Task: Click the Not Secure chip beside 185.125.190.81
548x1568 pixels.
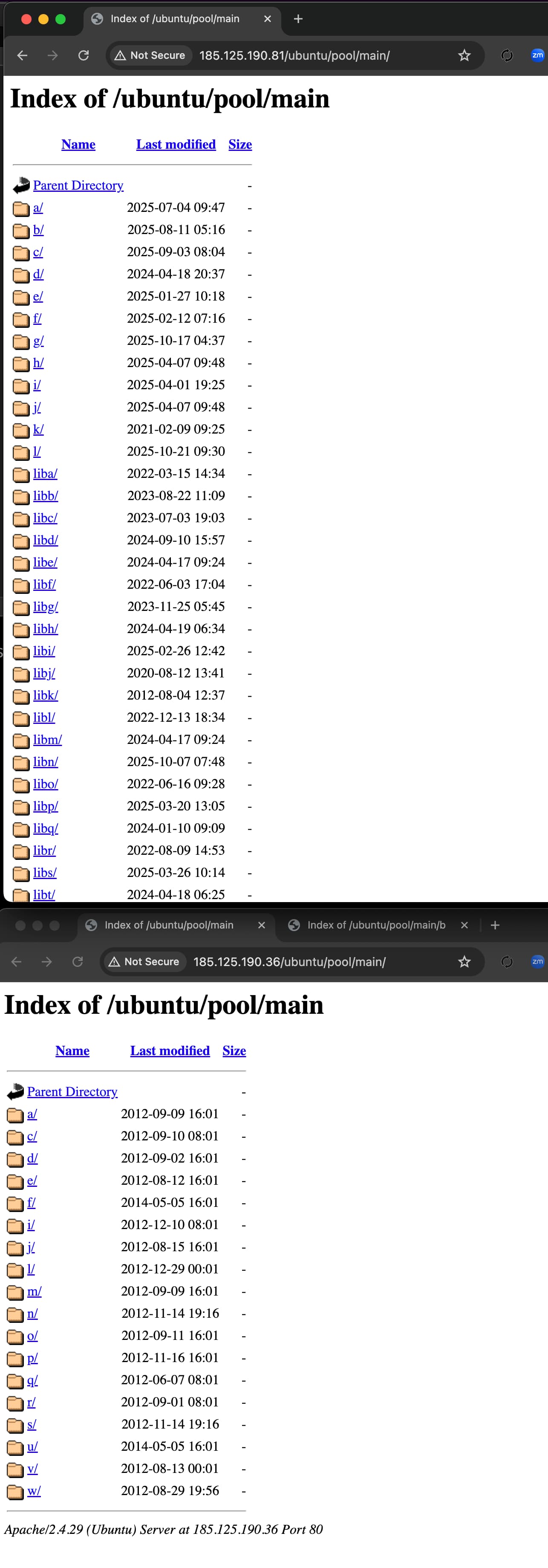Action: tap(150, 55)
